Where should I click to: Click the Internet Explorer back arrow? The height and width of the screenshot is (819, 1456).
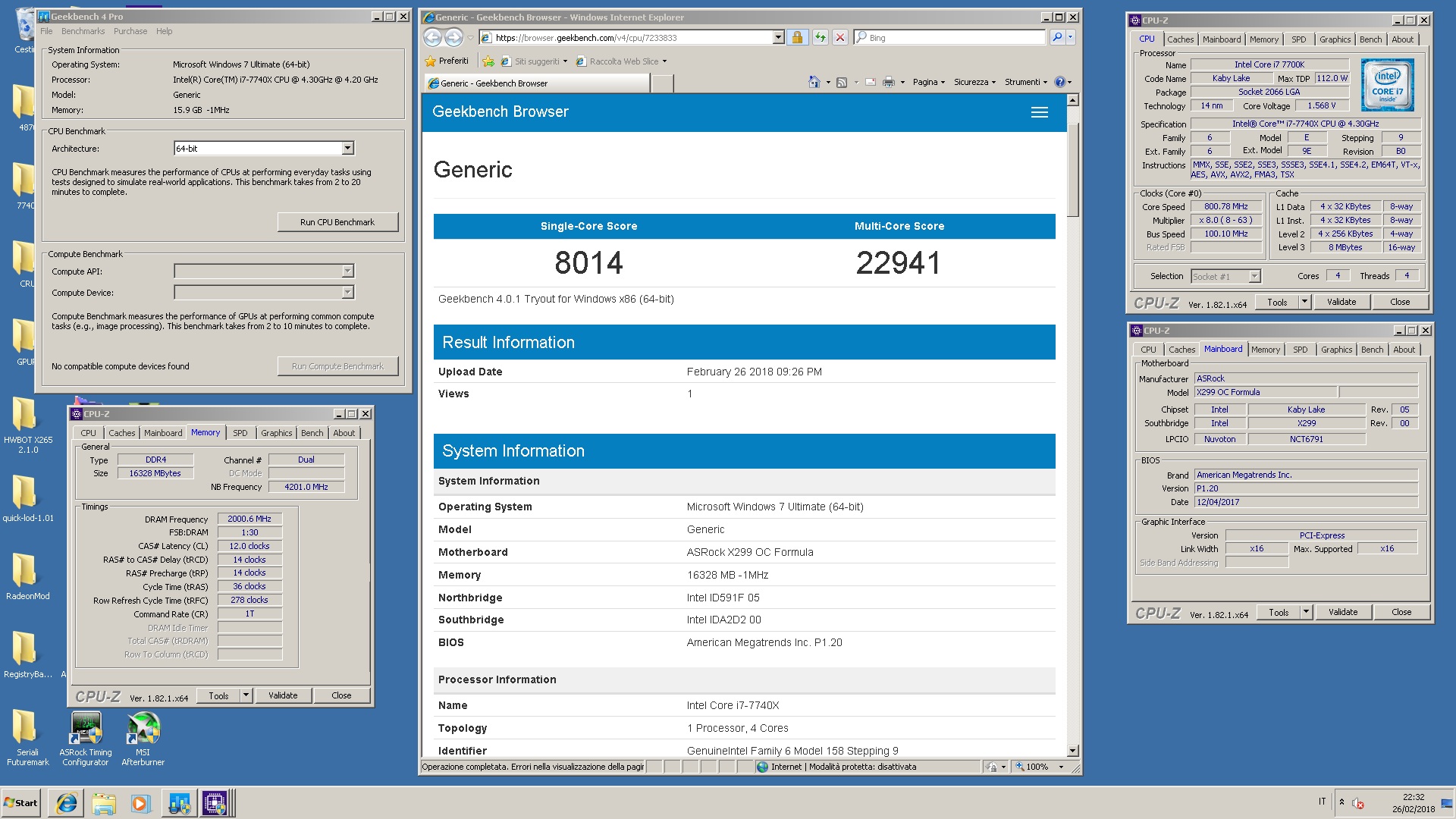click(432, 37)
